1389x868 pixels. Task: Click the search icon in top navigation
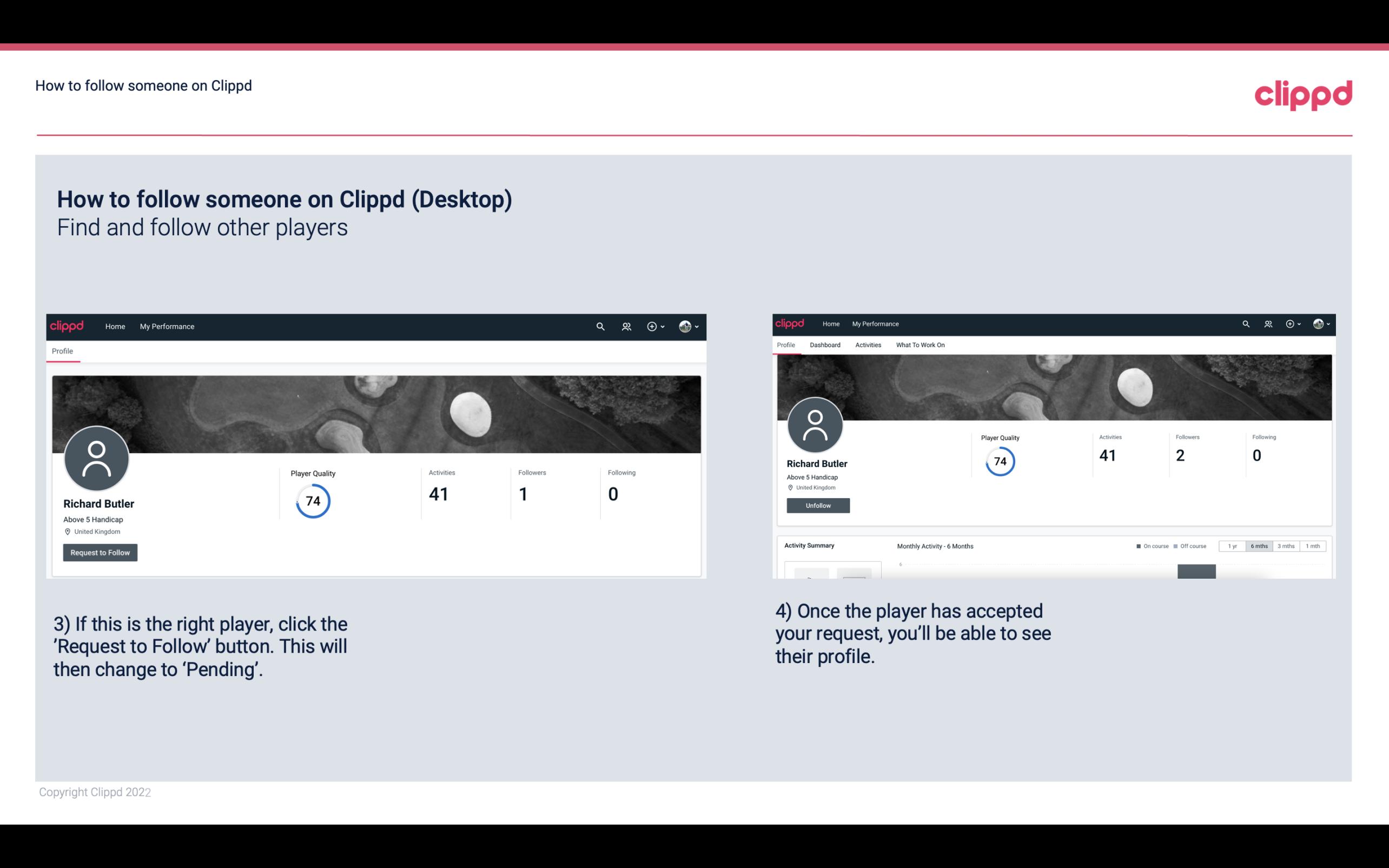(x=600, y=326)
